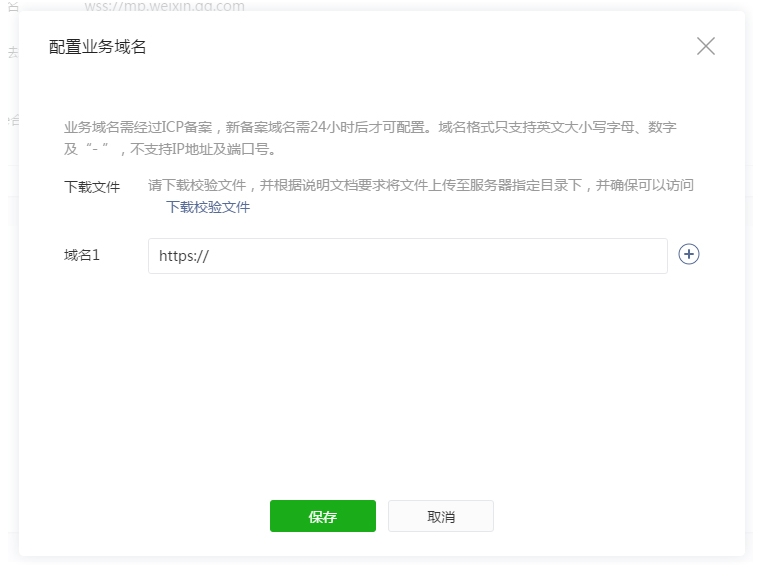Click the 域名1 field label
759x565 pixels.
point(82,255)
